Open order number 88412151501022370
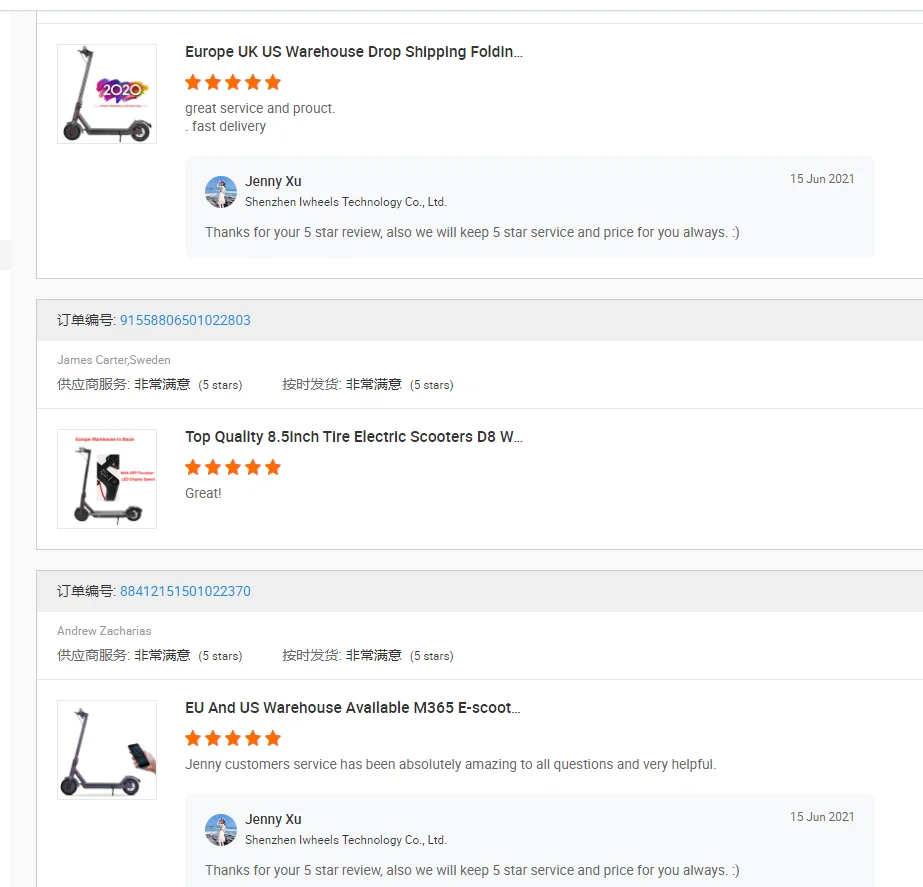Screen dimensions: 923x887 [x=185, y=592]
